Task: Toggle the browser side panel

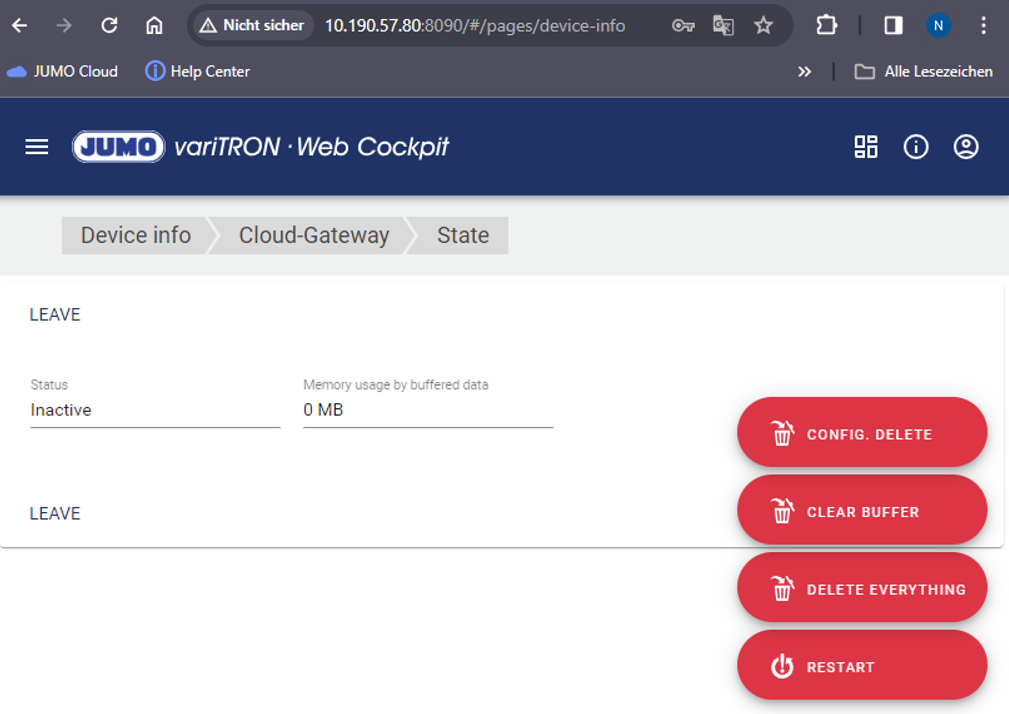Action: (893, 25)
